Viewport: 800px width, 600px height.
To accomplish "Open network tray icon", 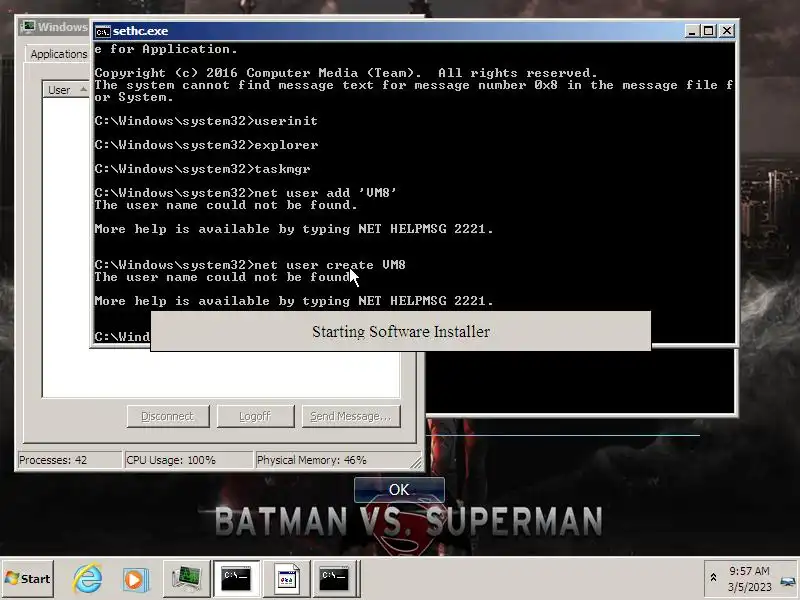I will point(787,582).
